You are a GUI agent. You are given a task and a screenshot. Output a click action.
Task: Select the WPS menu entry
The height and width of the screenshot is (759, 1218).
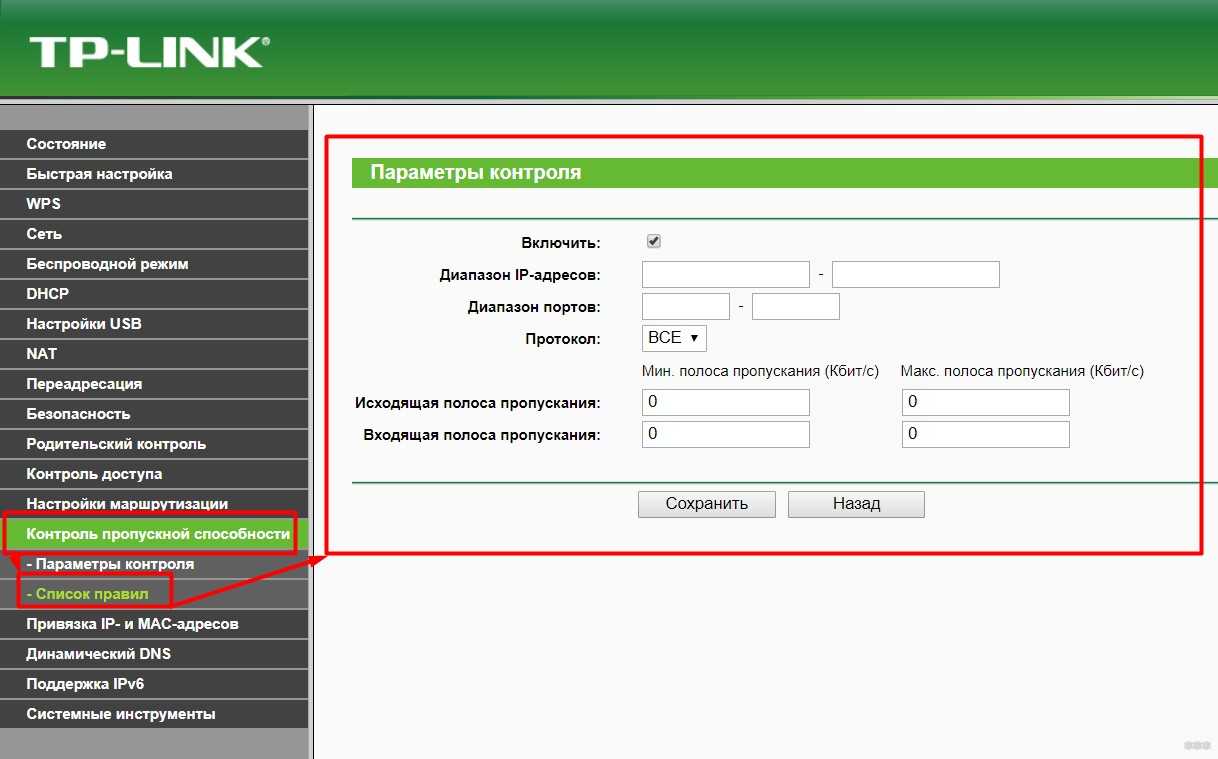pyautogui.click(x=154, y=204)
